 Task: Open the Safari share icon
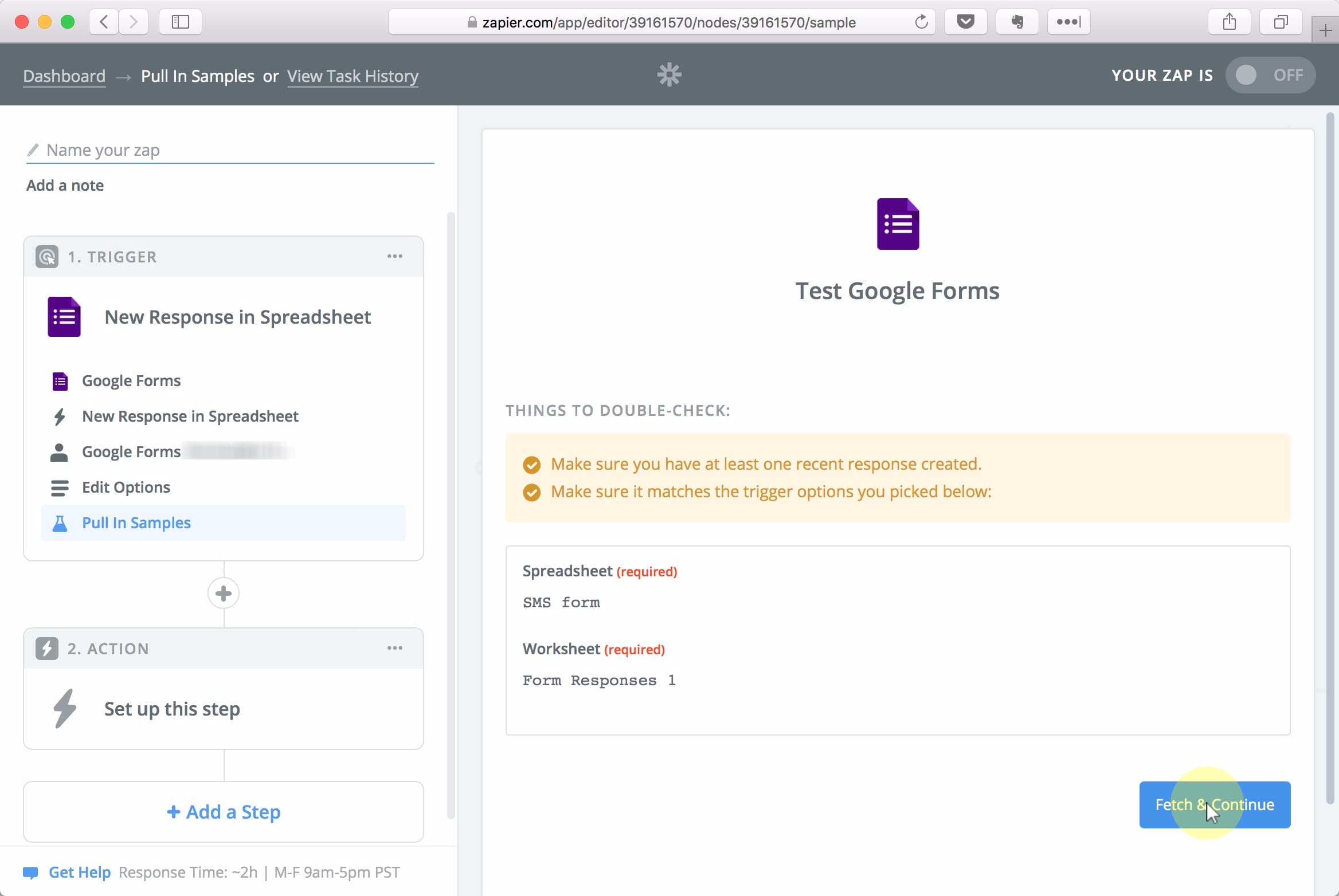click(x=1229, y=22)
